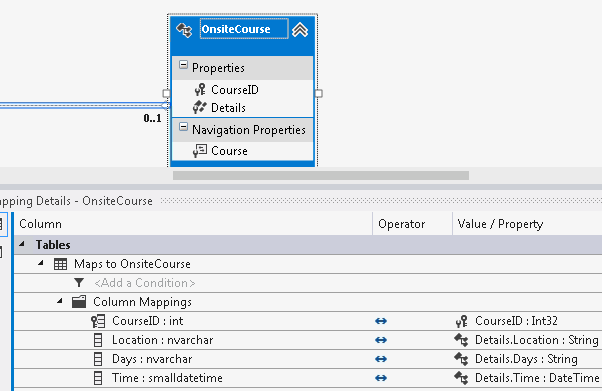Select the Details property in the entity
Image resolution: width=602 pixels, height=391 pixels.
pyautogui.click(x=228, y=108)
